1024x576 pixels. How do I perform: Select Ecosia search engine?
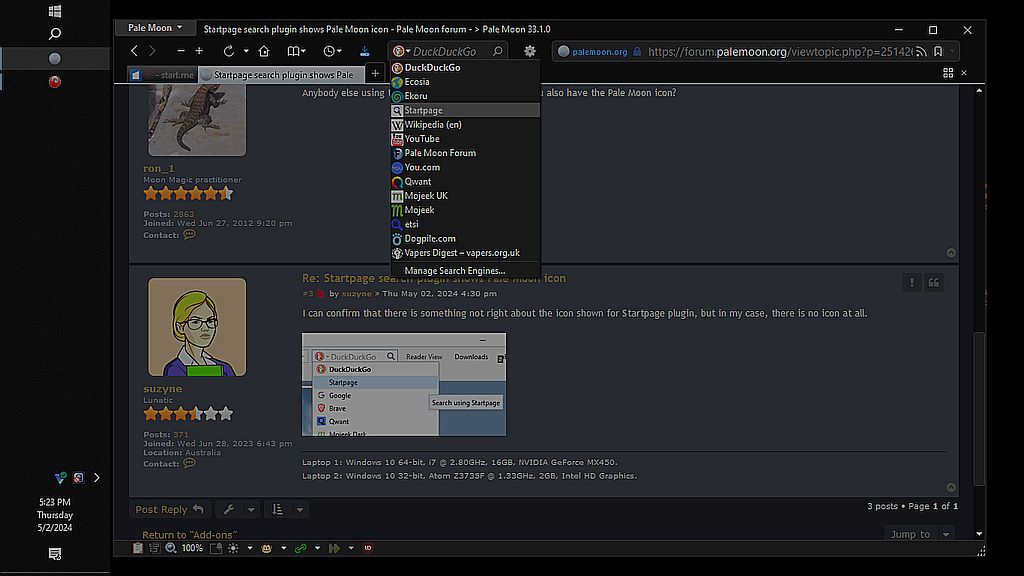465,82
